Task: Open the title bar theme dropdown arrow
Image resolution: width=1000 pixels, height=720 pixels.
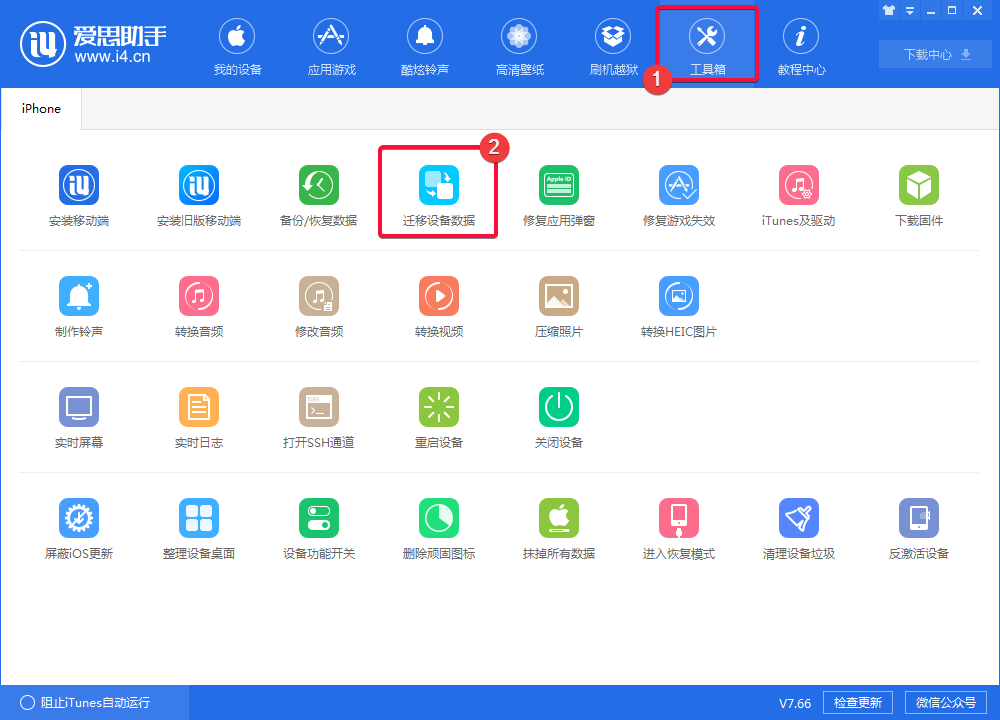Action: tap(909, 10)
